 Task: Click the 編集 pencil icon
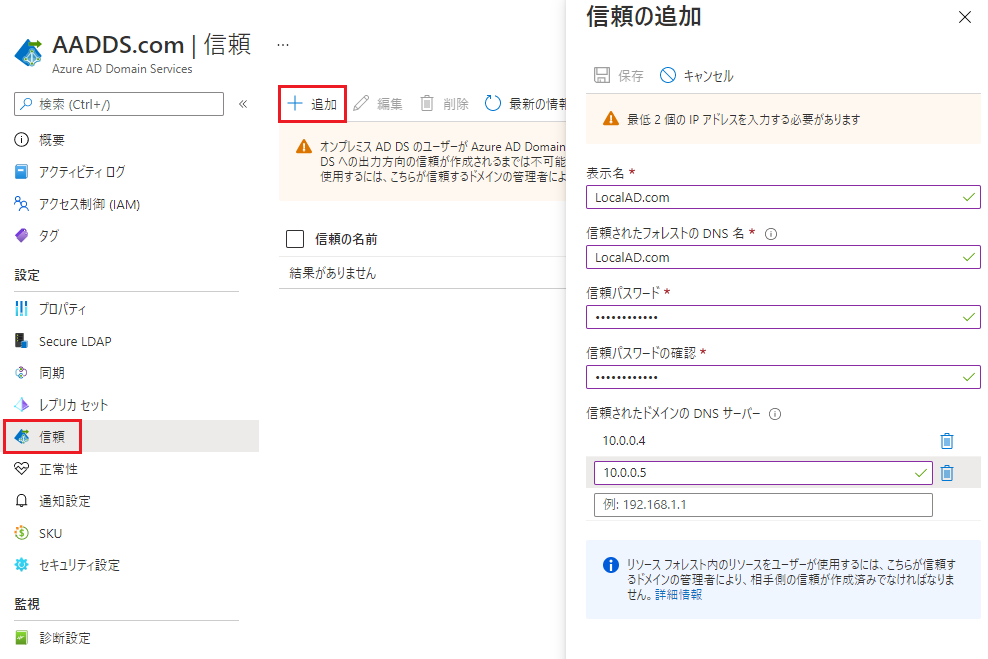[361, 103]
